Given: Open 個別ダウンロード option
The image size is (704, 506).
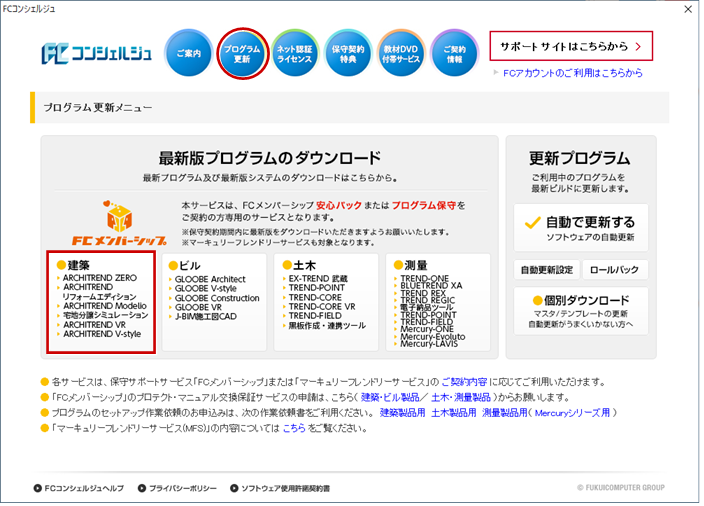Looking at the screenshot, I should tap(581, 312).
